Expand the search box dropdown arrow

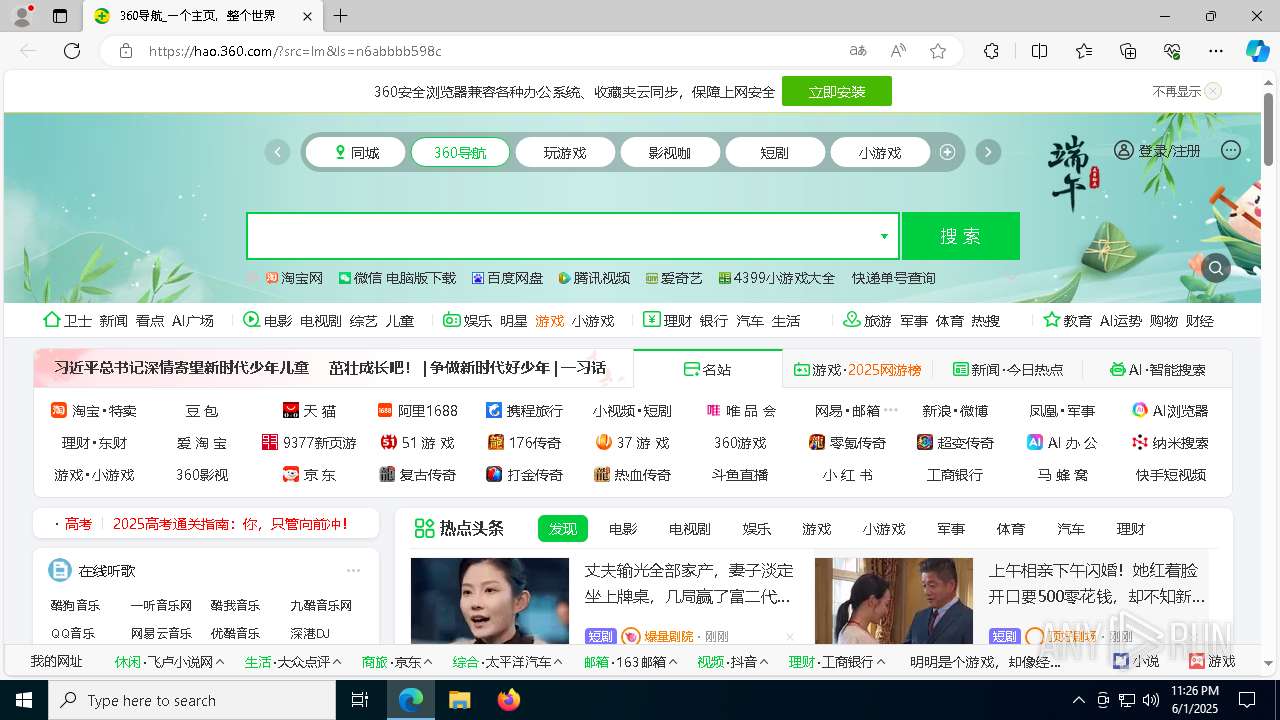pyautogui.click(x=884, y=236)
